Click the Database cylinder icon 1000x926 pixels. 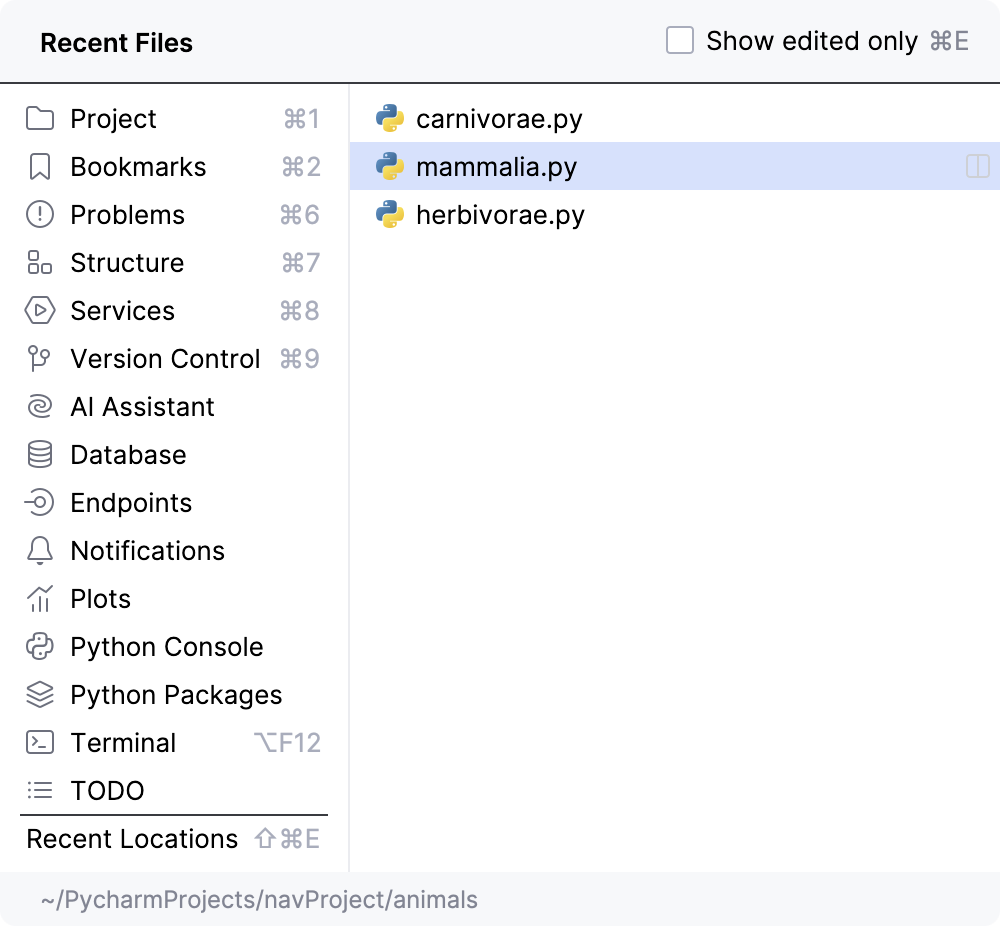point(39,455)
